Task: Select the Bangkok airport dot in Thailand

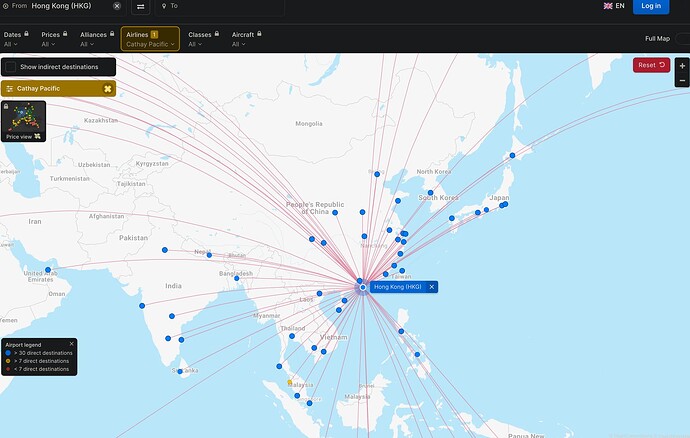Action: tap(292, 336)
